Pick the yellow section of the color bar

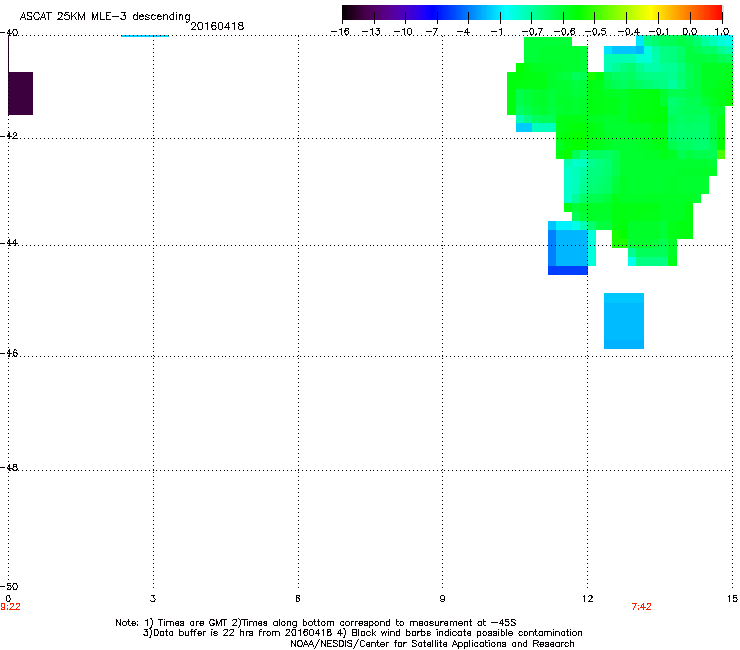click(651, 12)
